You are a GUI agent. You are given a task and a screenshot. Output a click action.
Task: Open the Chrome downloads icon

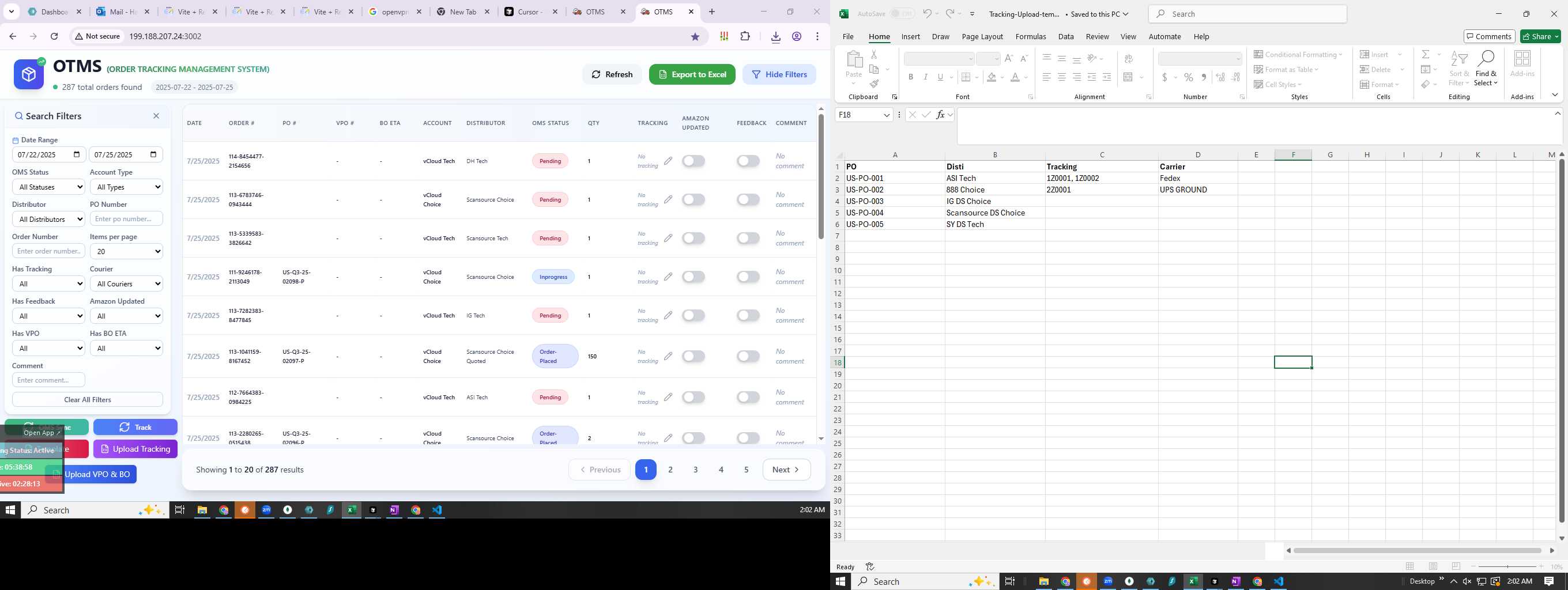[x=775, y=37]
